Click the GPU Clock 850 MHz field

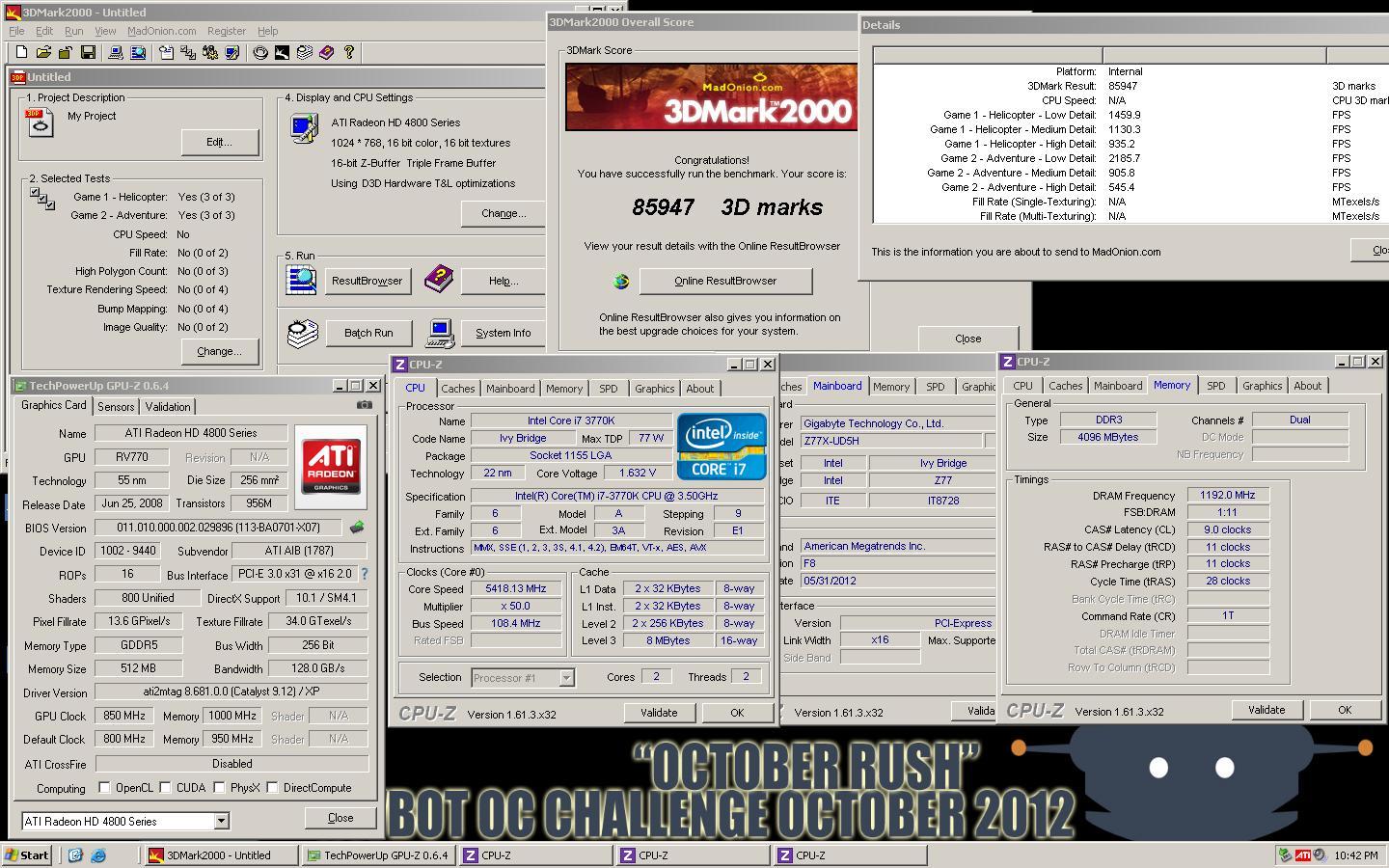click(123, 716)
